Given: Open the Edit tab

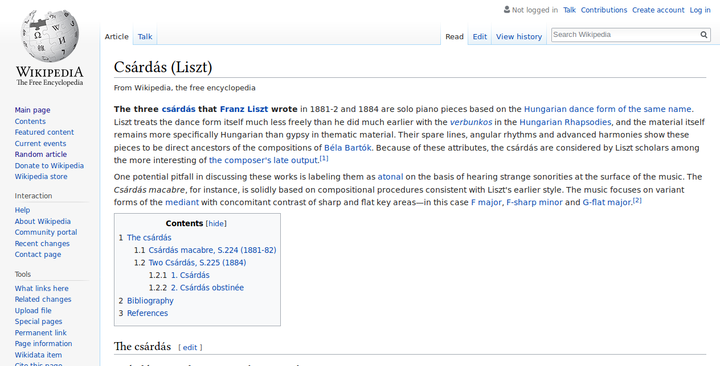Looking at the screenshot, I should (x=480, y=37).
